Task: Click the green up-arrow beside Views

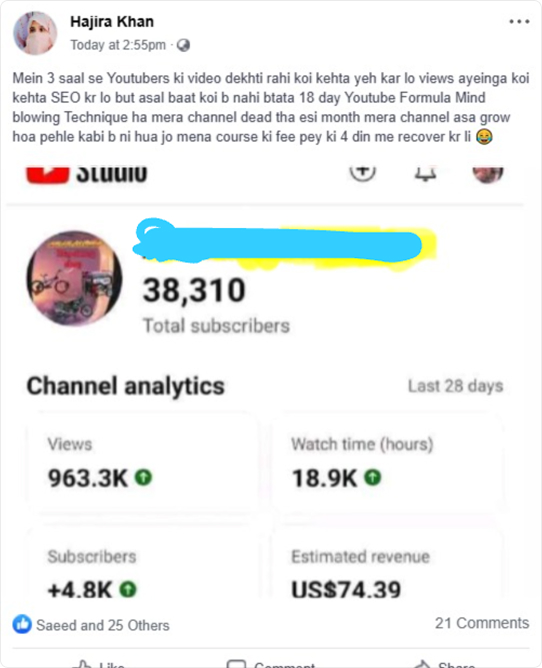Action: click(144, 477)
